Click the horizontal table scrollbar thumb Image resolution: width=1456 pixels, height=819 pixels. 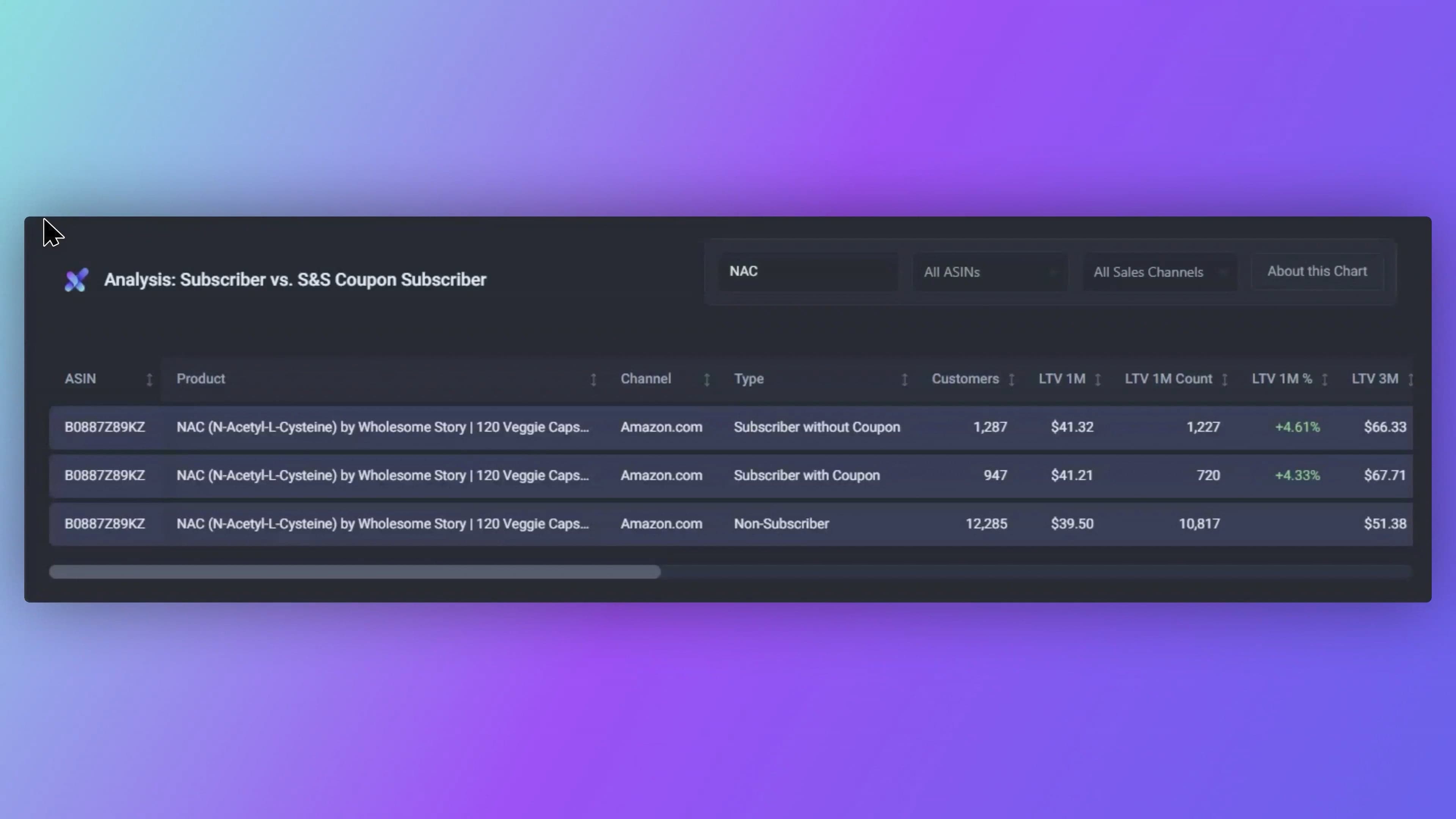coord(355,572)
